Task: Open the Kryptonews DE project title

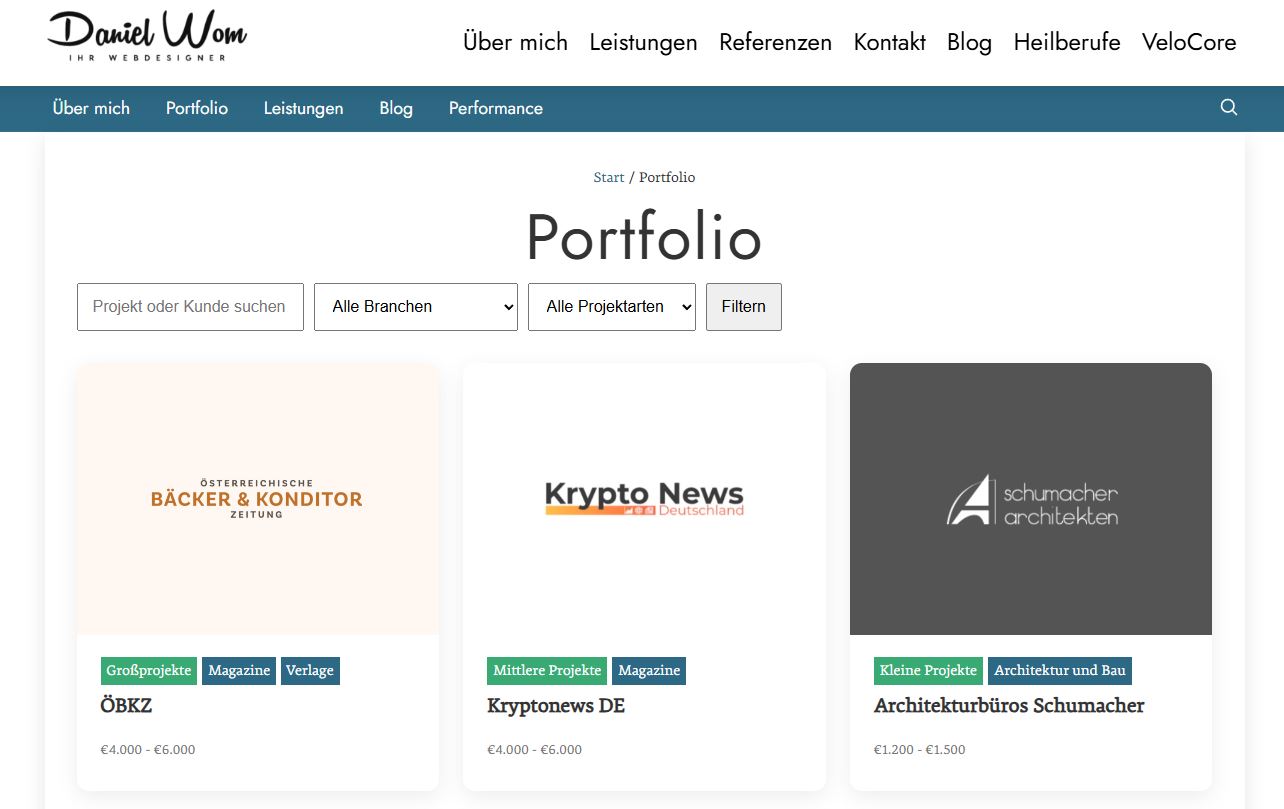Action: [x=556, y=706]
